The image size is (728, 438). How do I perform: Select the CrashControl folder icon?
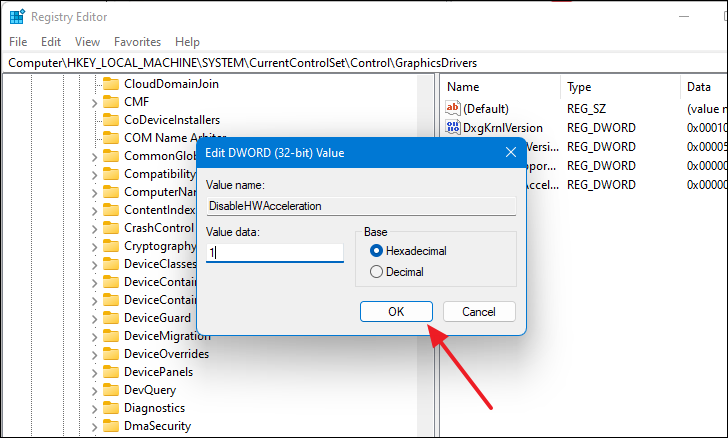110,228
